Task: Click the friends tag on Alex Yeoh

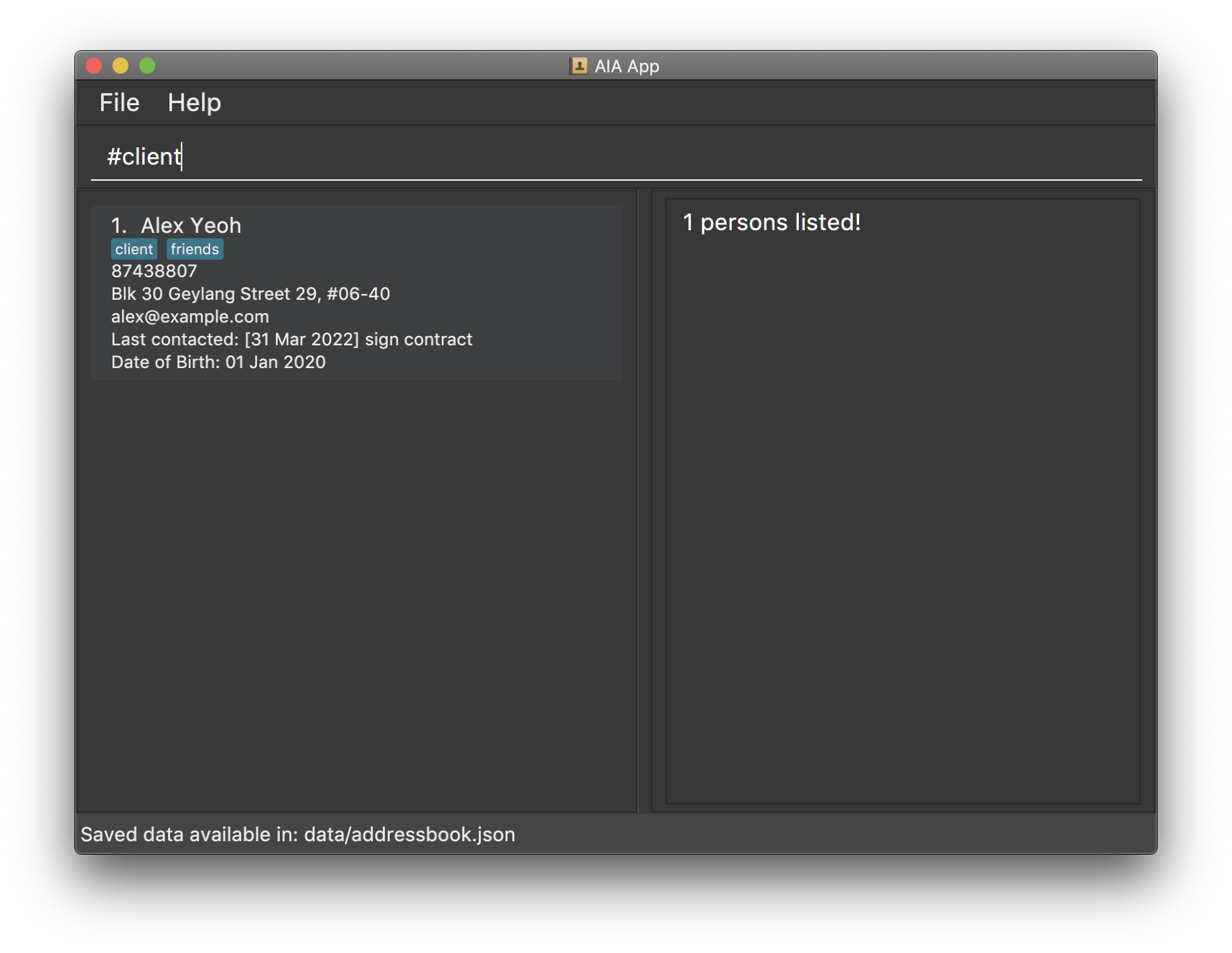Action: 195,249
